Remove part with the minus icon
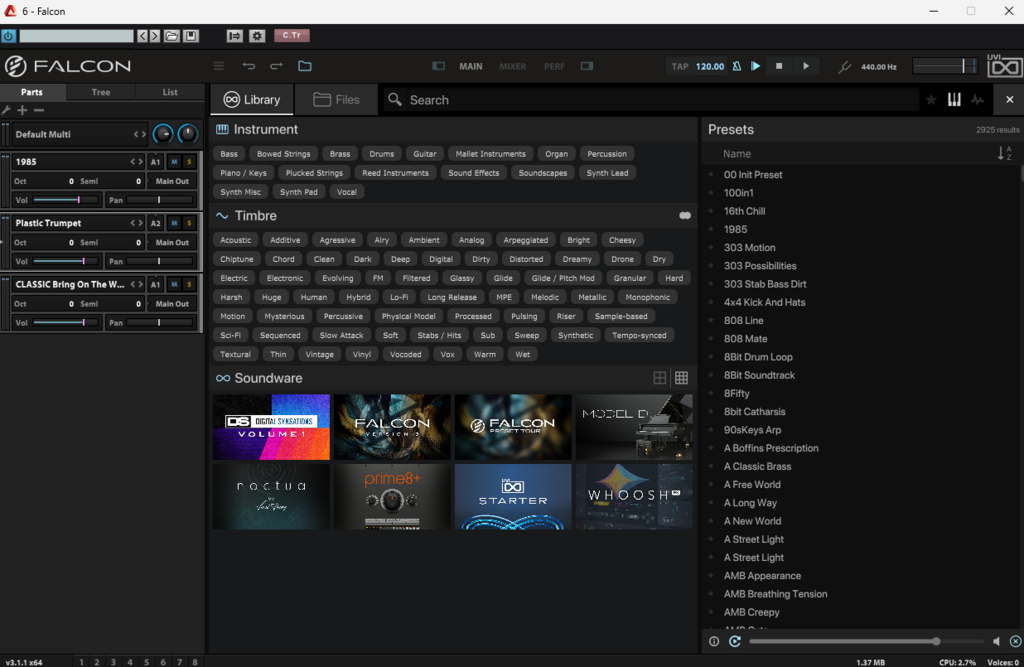The height and width of the screenshot is (667, 1024). coord(39,110)
